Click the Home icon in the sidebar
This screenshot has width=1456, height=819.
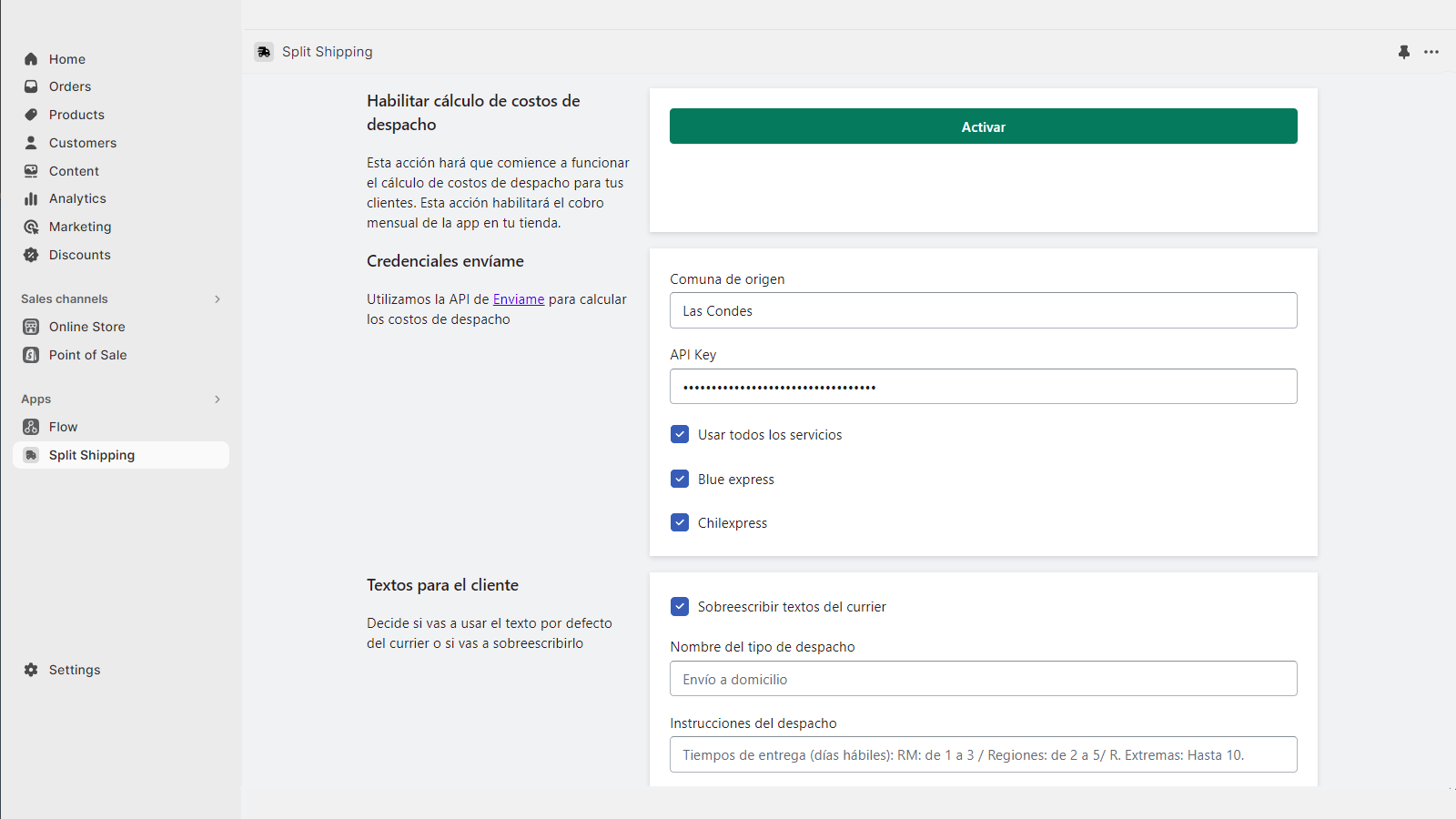click(31, 59)
